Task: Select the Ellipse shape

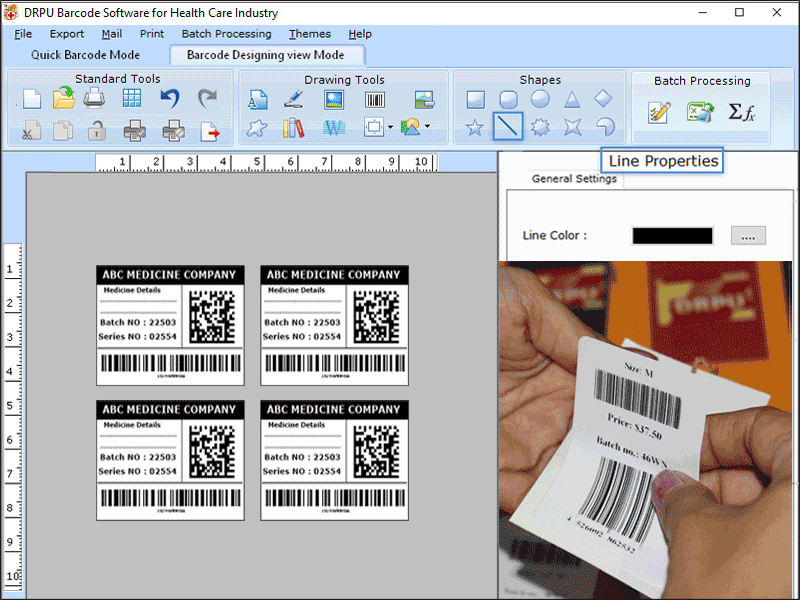Action: click(x=540, y=100)
